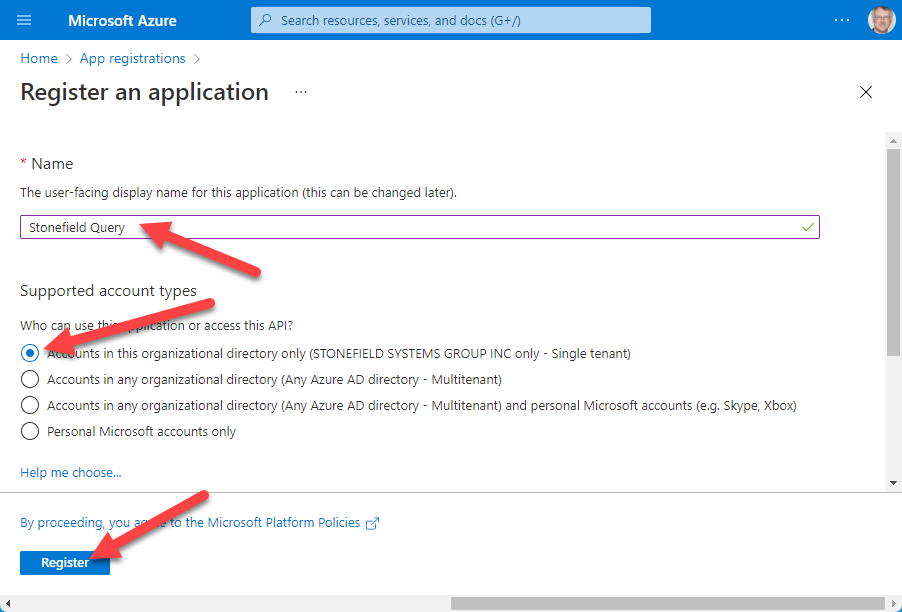Open Microsoft Platform Policies link
Viewport: 902px width, 612px height.
(284, 523)
